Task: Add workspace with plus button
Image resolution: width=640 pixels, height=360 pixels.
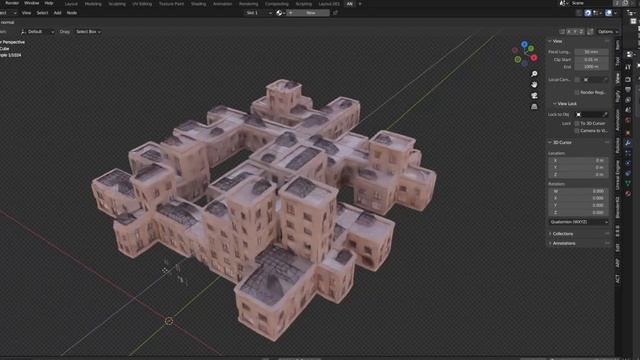Action: click(x=360, y=4)
